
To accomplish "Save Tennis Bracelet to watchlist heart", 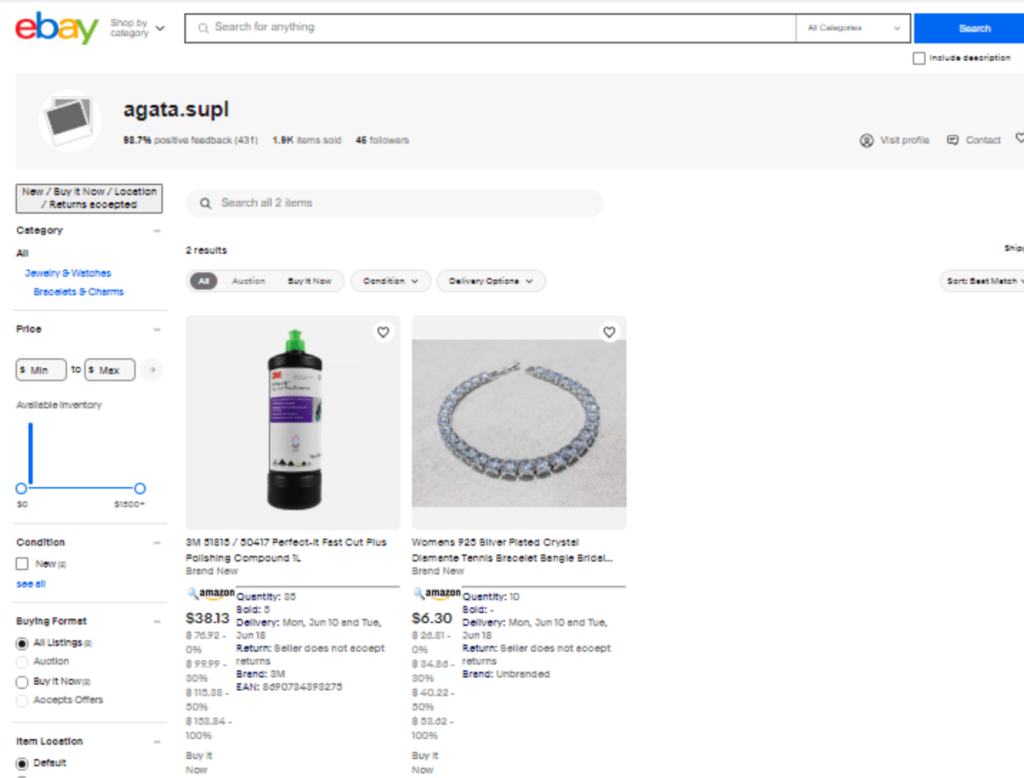I will point(609,332).
